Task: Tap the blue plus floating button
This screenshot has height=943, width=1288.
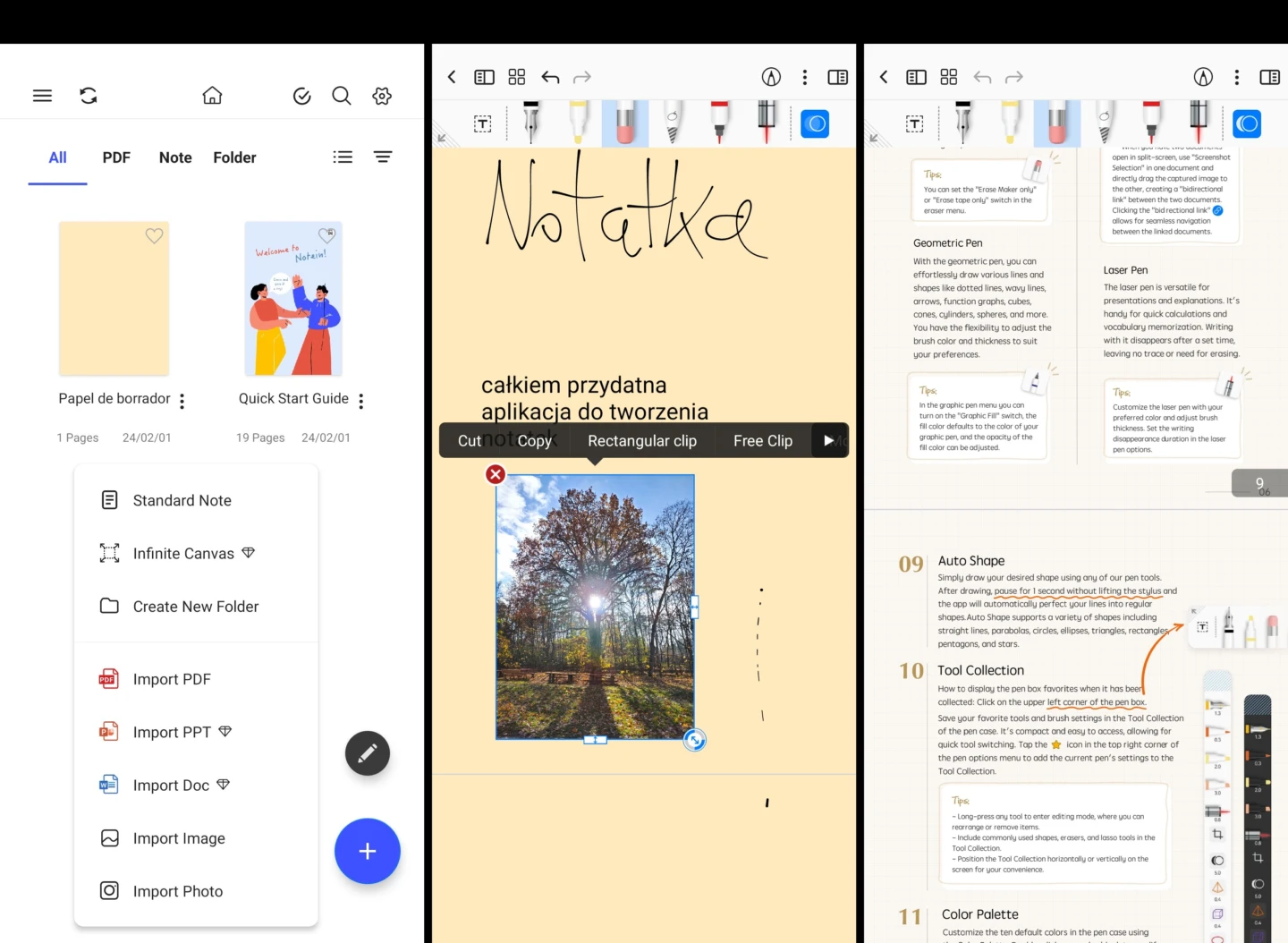Action: pyautogui.click(x=368, y=851)
